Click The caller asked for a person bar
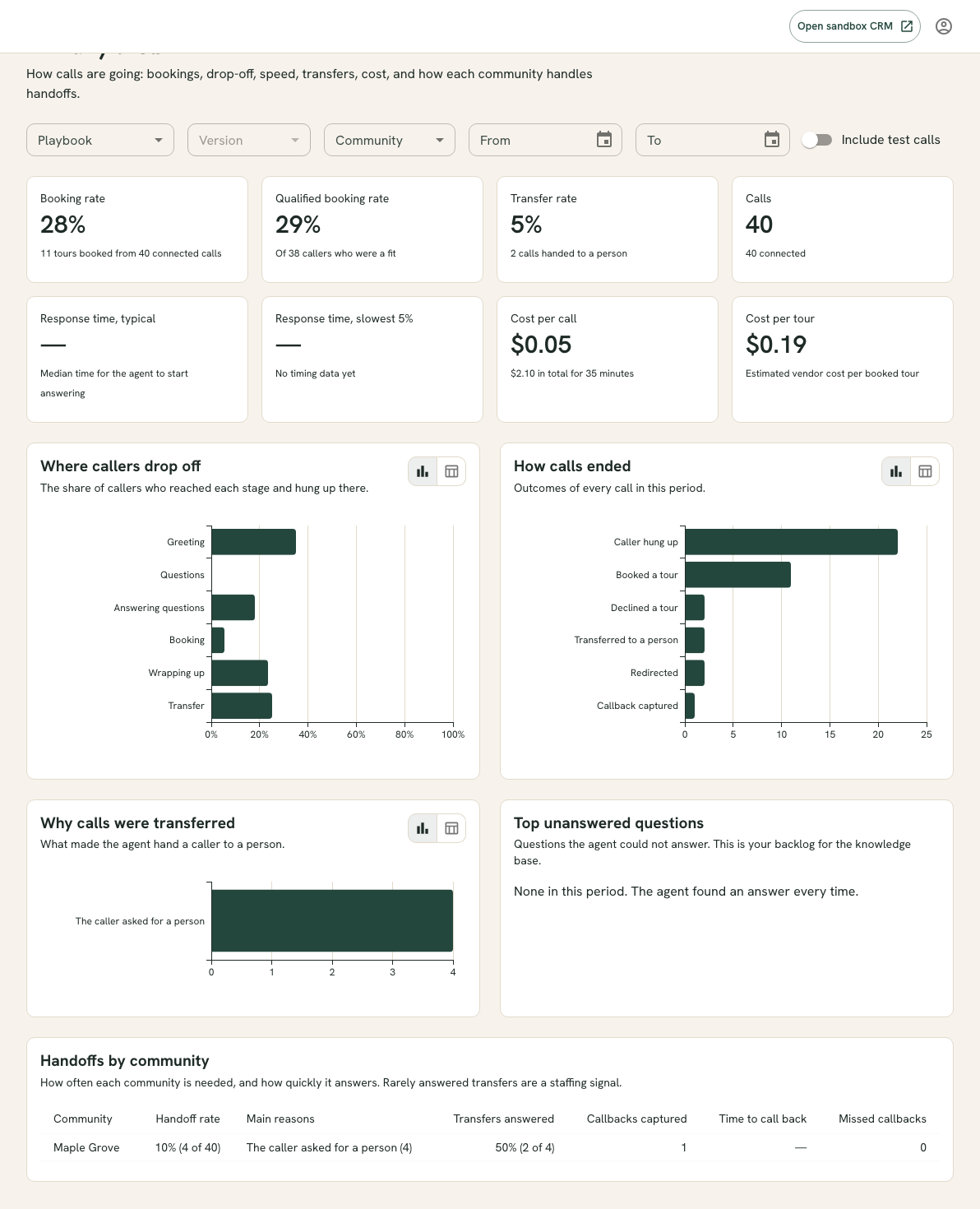This screenshot has width=980, height=1209. coord(332,921)
